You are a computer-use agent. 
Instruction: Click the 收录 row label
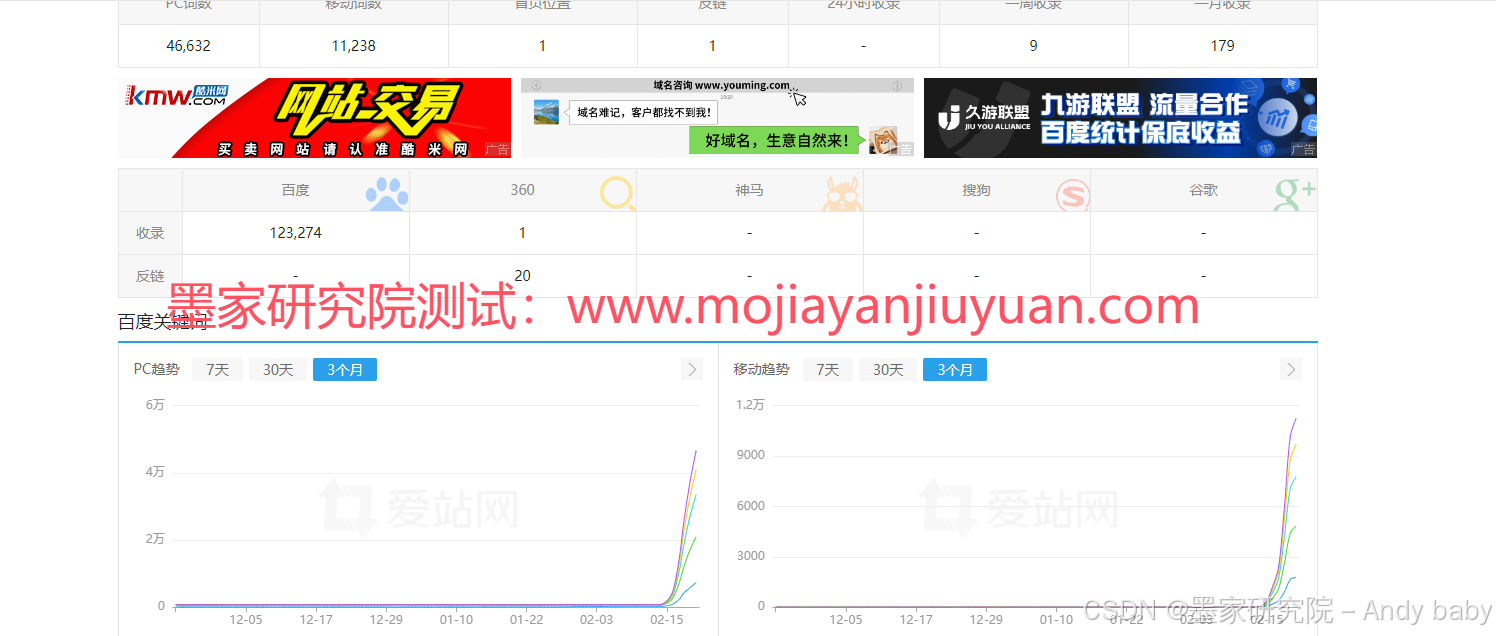pos(150,233)
